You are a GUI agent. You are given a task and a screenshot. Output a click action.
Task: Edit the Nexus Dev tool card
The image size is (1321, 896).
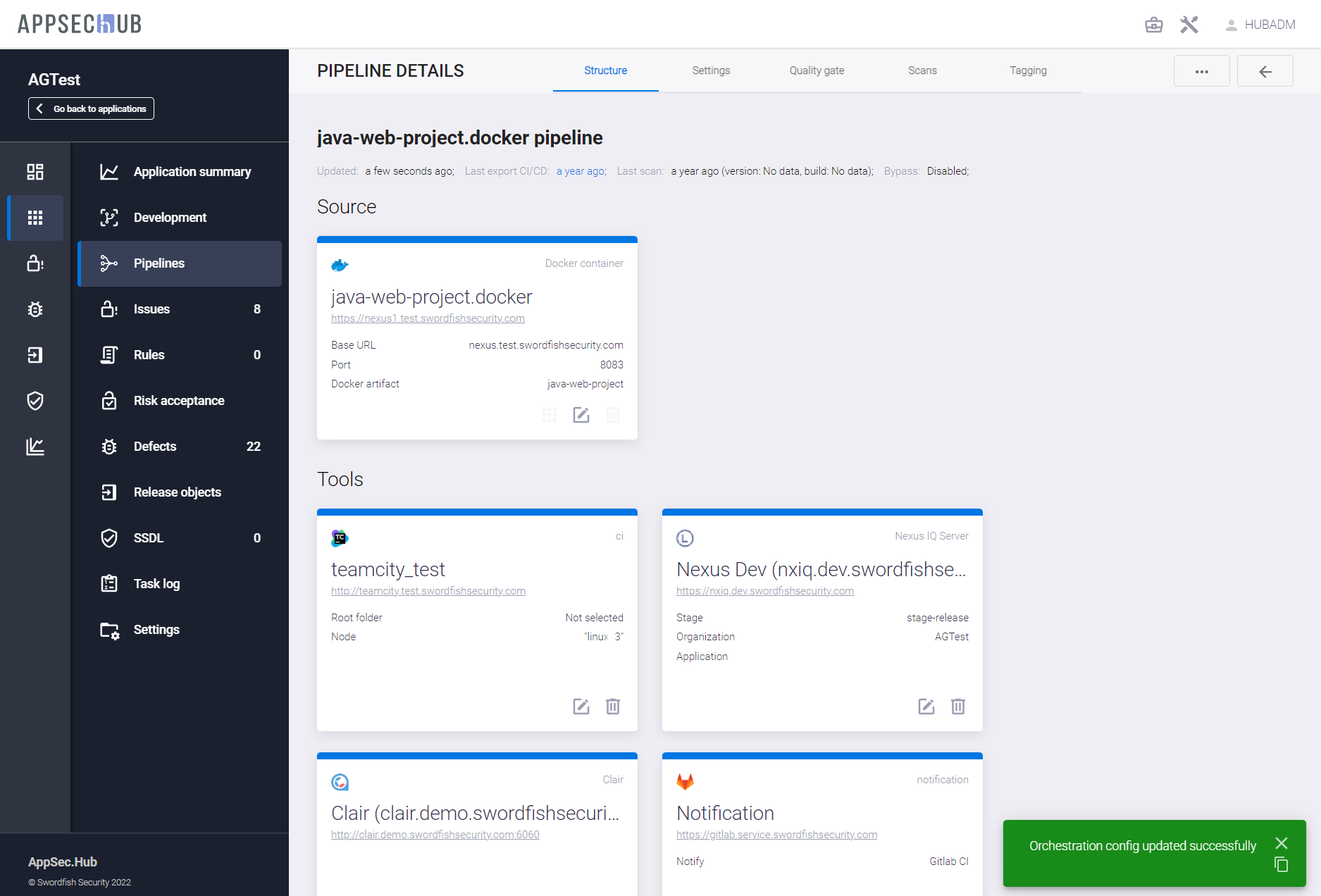[x=926, y=707]
